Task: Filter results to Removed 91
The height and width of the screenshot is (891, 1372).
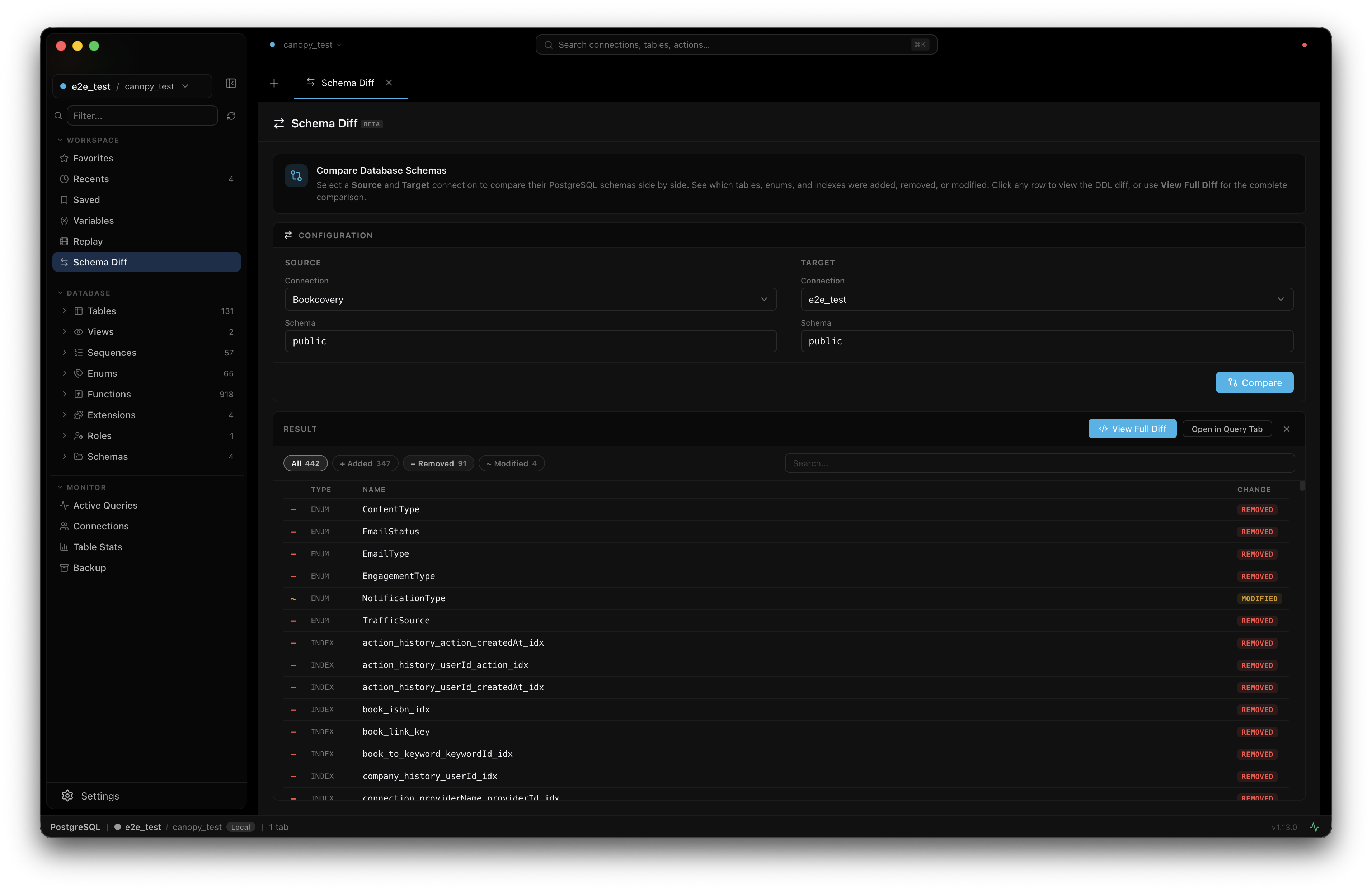Action: click(x=438, y=463)
